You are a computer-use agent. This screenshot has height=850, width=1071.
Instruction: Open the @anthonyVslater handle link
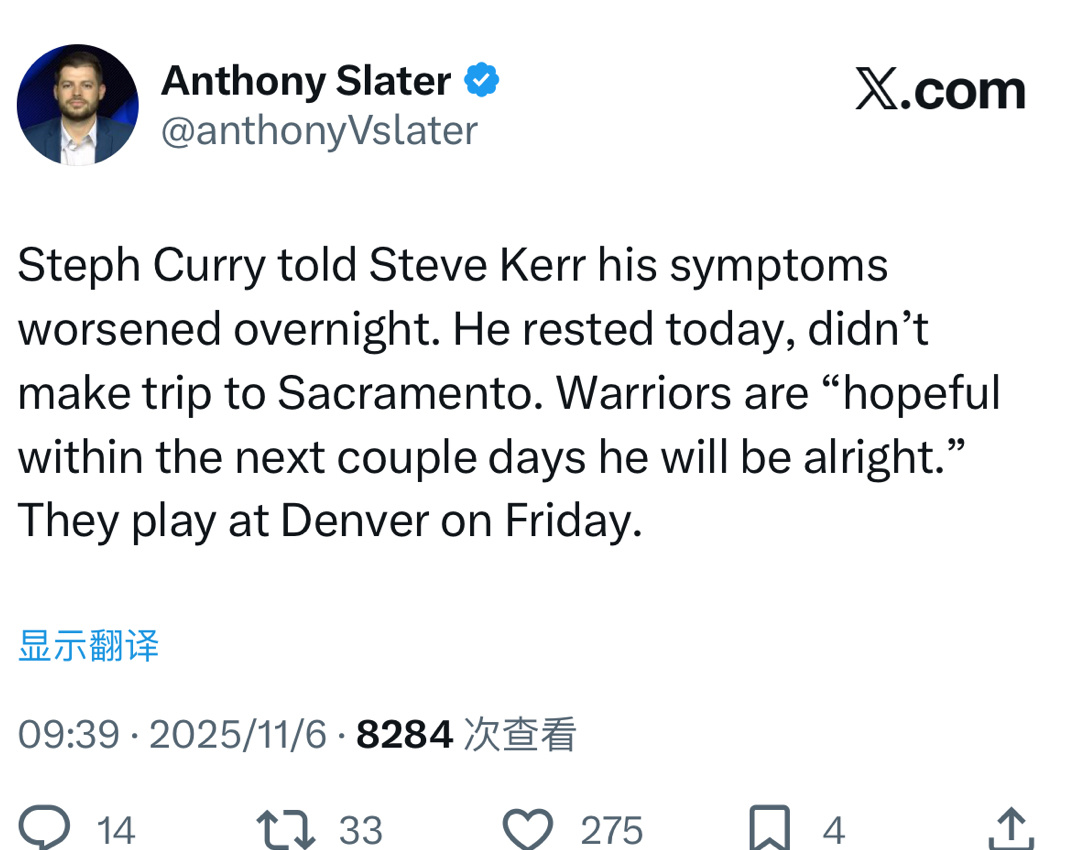click(319, 131)
